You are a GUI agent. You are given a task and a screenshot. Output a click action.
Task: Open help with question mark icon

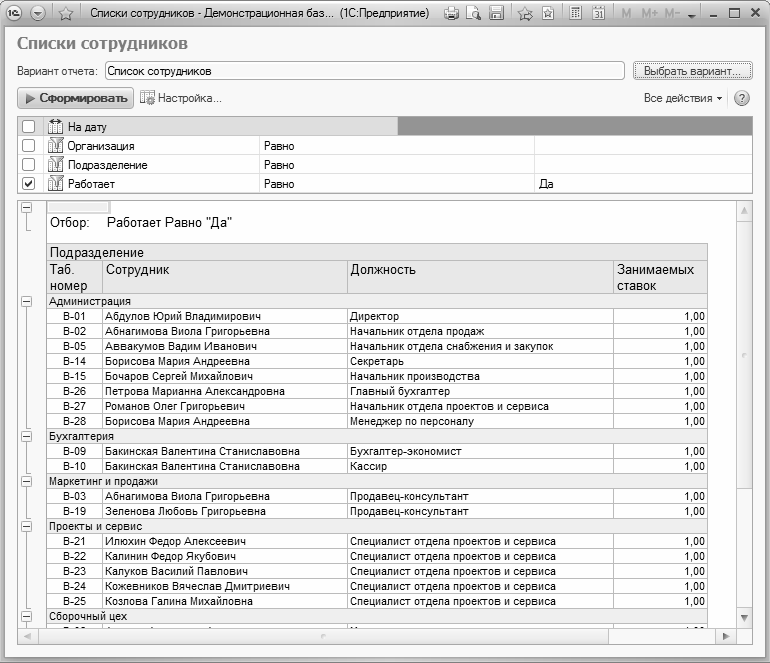click(742, 98)
